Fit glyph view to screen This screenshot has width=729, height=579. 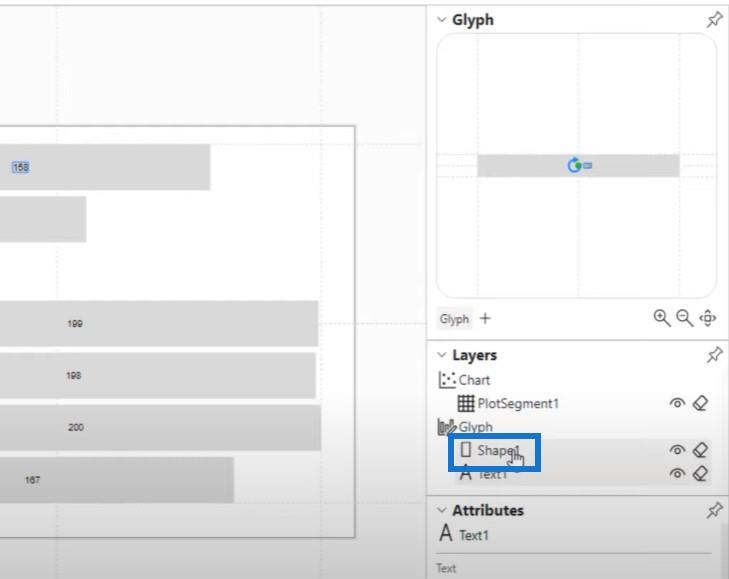click(708, 318)
